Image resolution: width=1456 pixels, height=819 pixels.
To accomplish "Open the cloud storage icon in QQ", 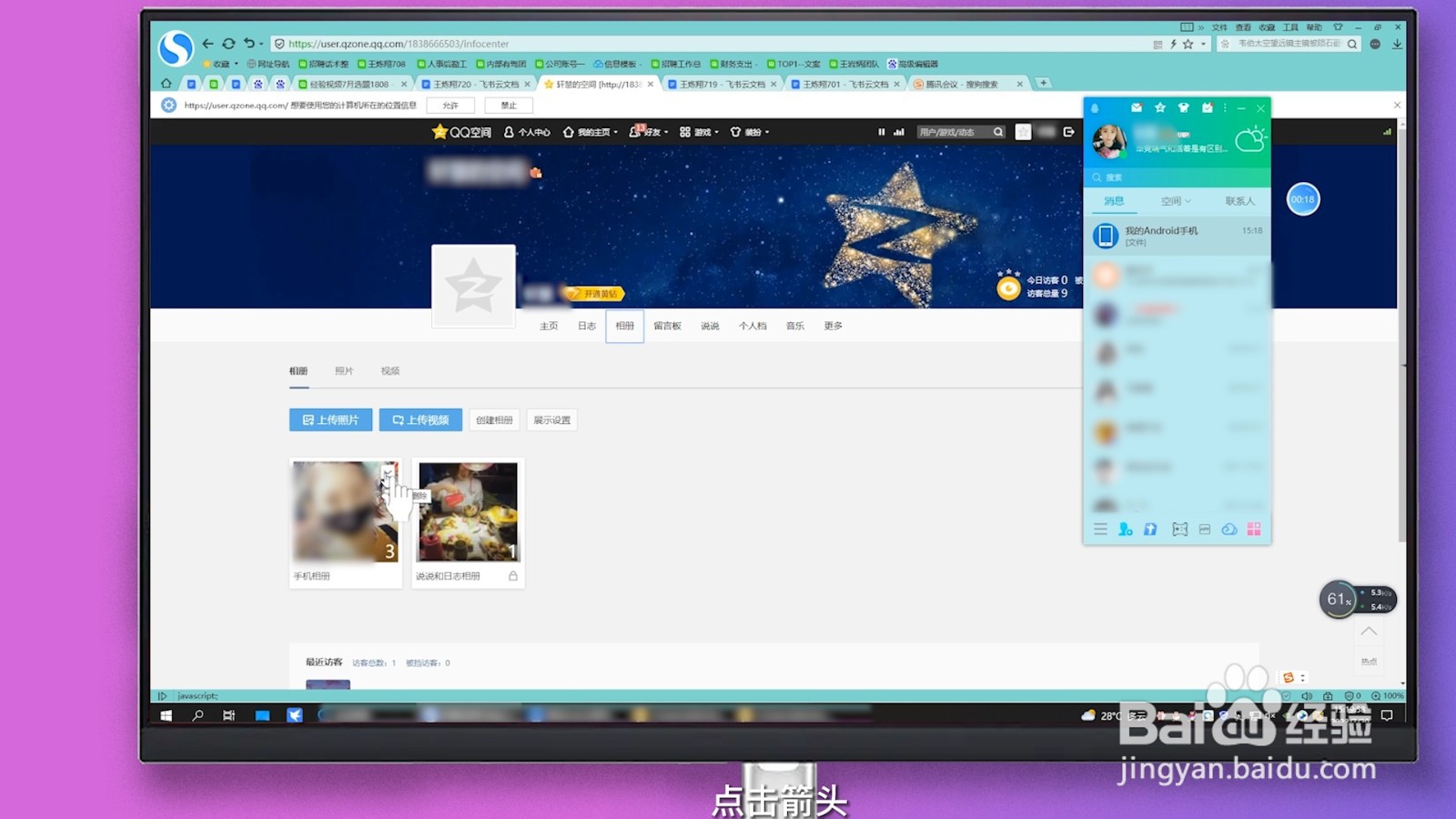I will click(x=1228, y=529).
